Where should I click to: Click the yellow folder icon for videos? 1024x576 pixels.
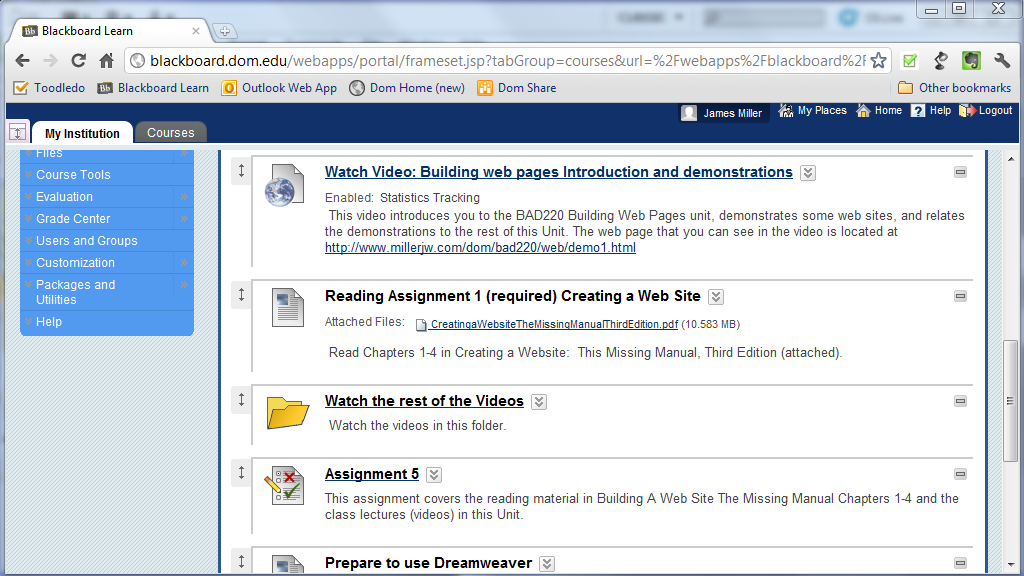tap(287, 412)
